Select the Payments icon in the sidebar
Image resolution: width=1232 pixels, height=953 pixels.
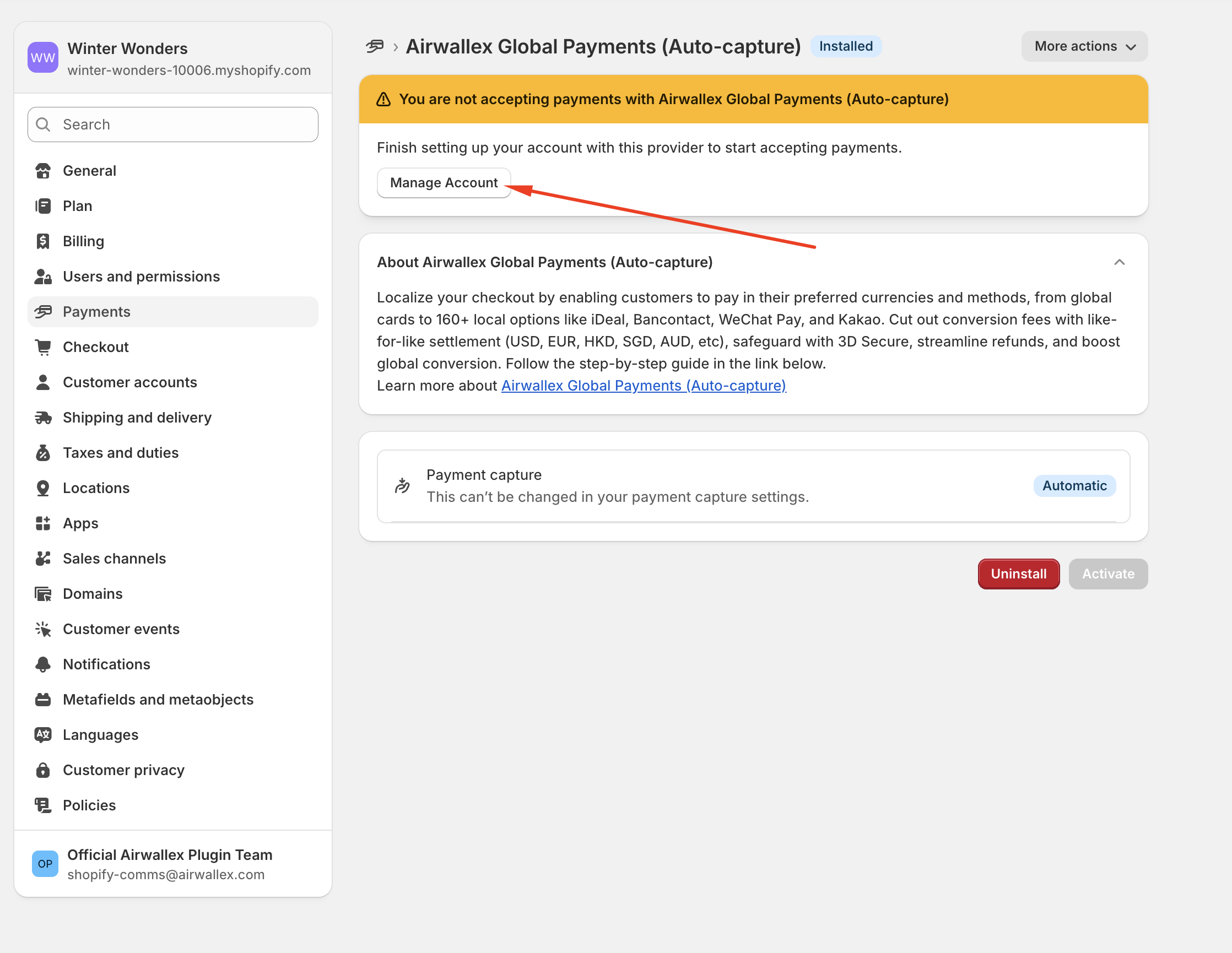pyautogui.click(x=43, y=311)
